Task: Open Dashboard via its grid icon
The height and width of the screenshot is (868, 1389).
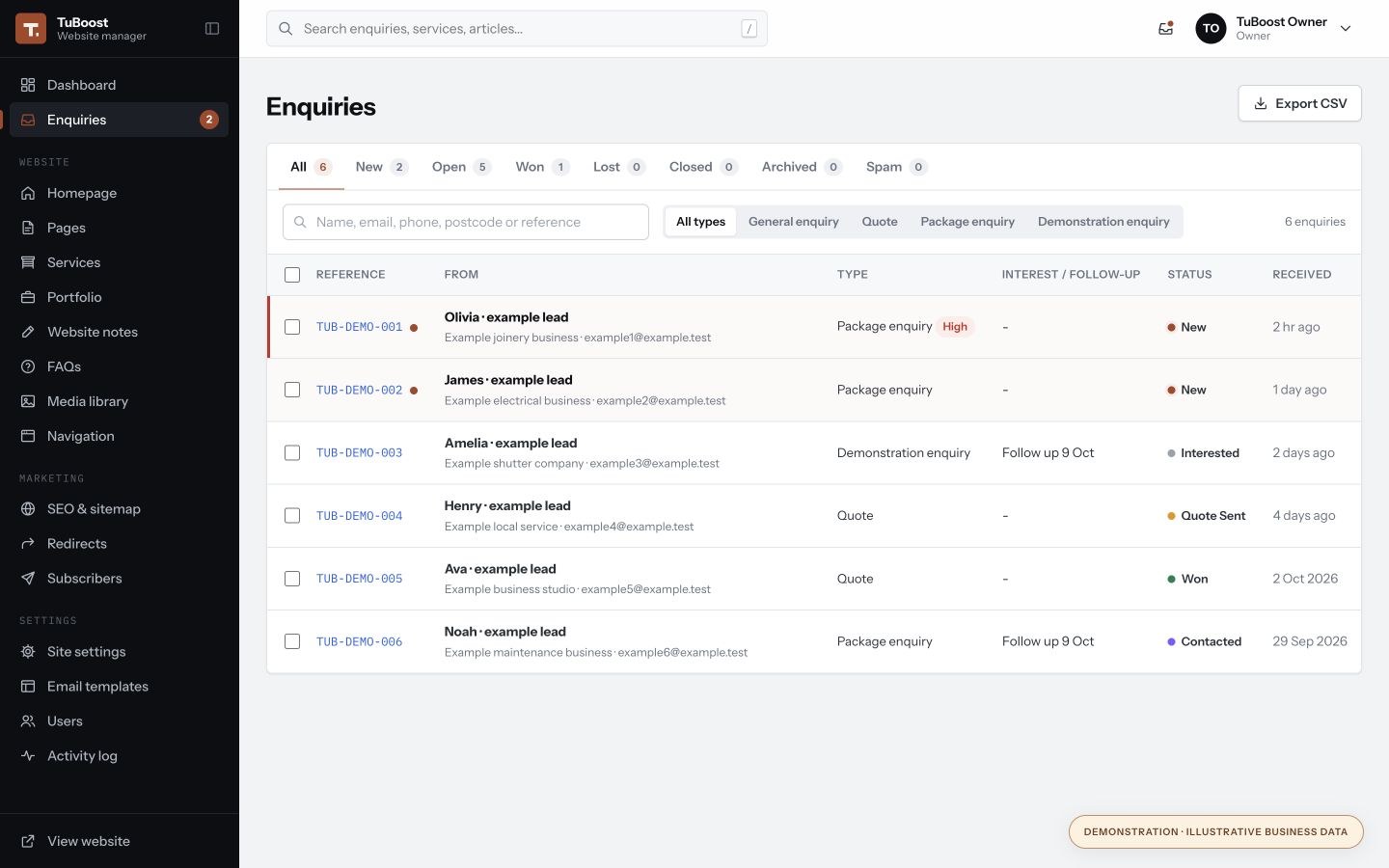Action: point(28,85)
